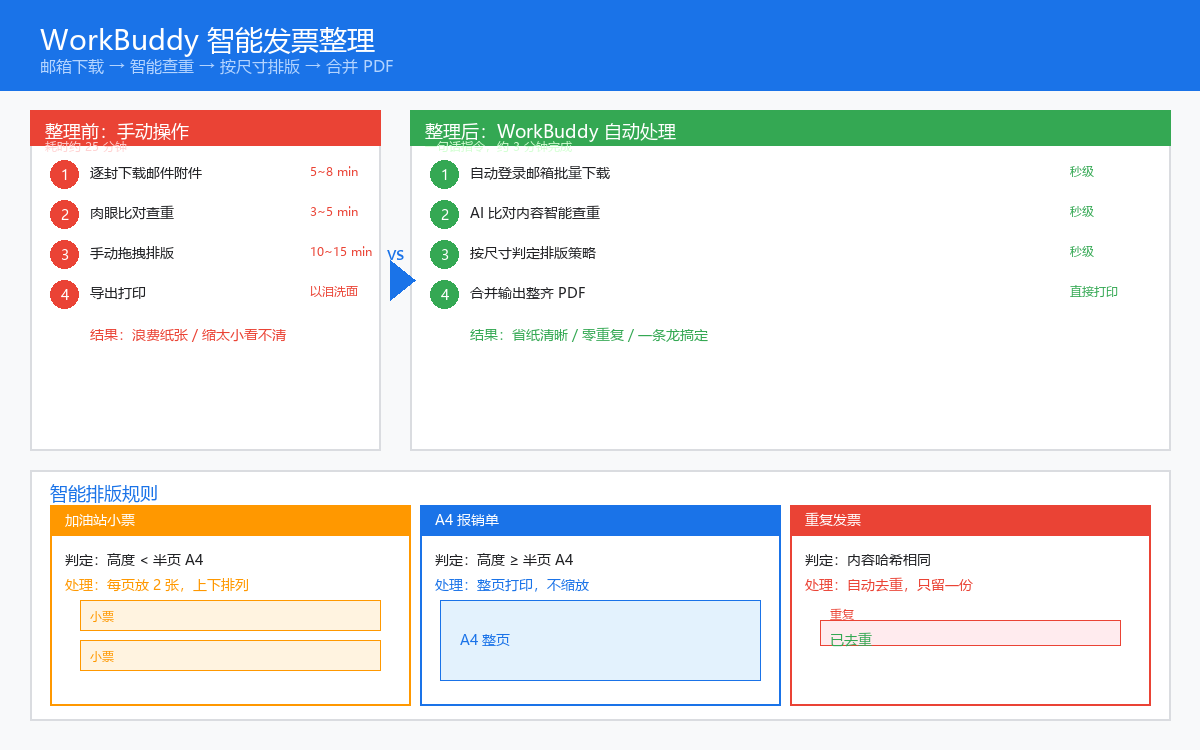Click the text 手动拖拽排版
This screenshot has width=1200, height=750.
click(x=132, y=253)
